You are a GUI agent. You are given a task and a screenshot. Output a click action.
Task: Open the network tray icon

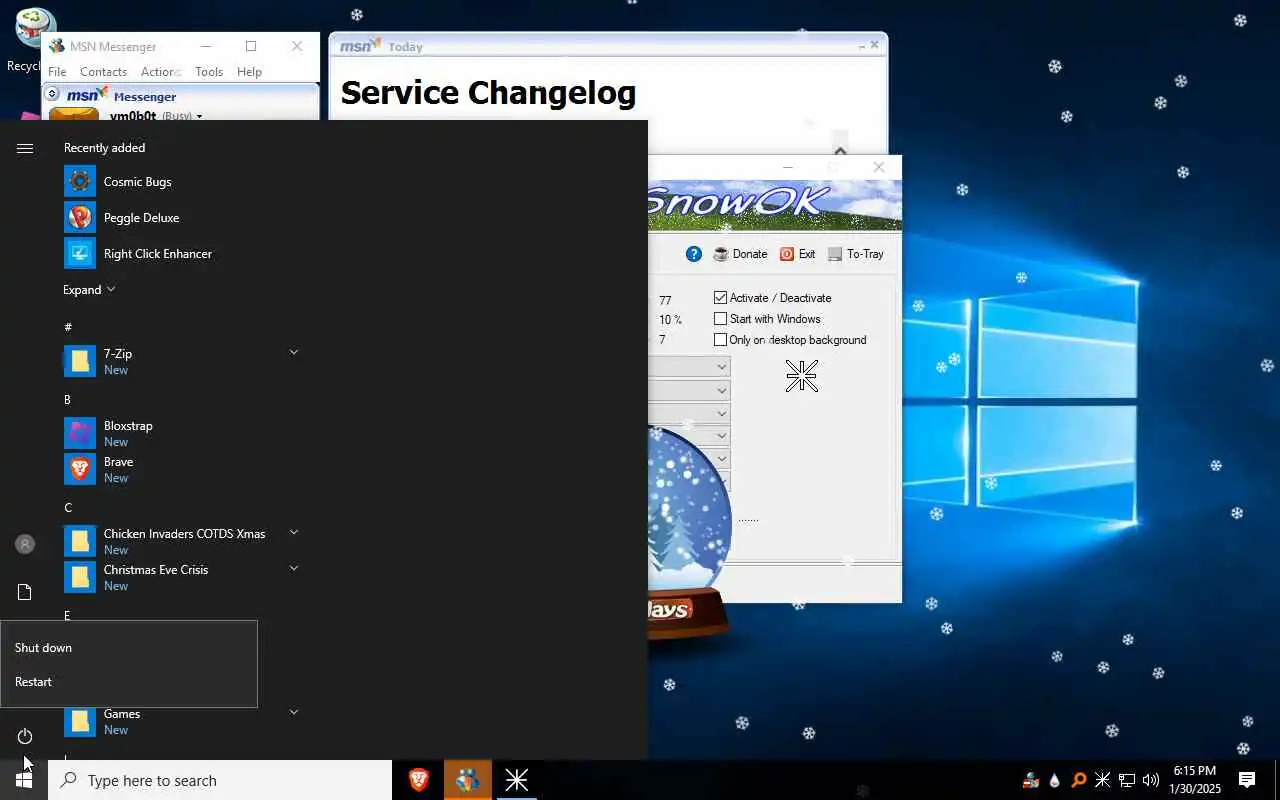click(x=1127, y=780)
